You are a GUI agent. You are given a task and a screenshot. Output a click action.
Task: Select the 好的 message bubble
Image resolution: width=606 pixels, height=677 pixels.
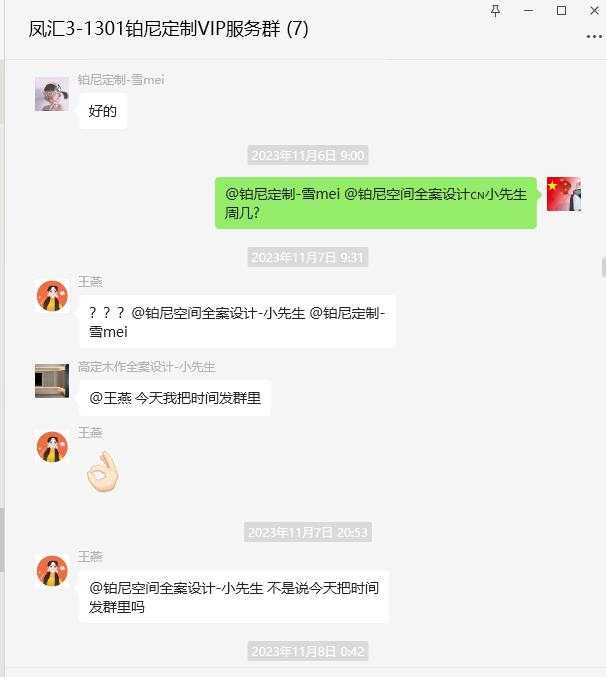(x=103, y=111)
